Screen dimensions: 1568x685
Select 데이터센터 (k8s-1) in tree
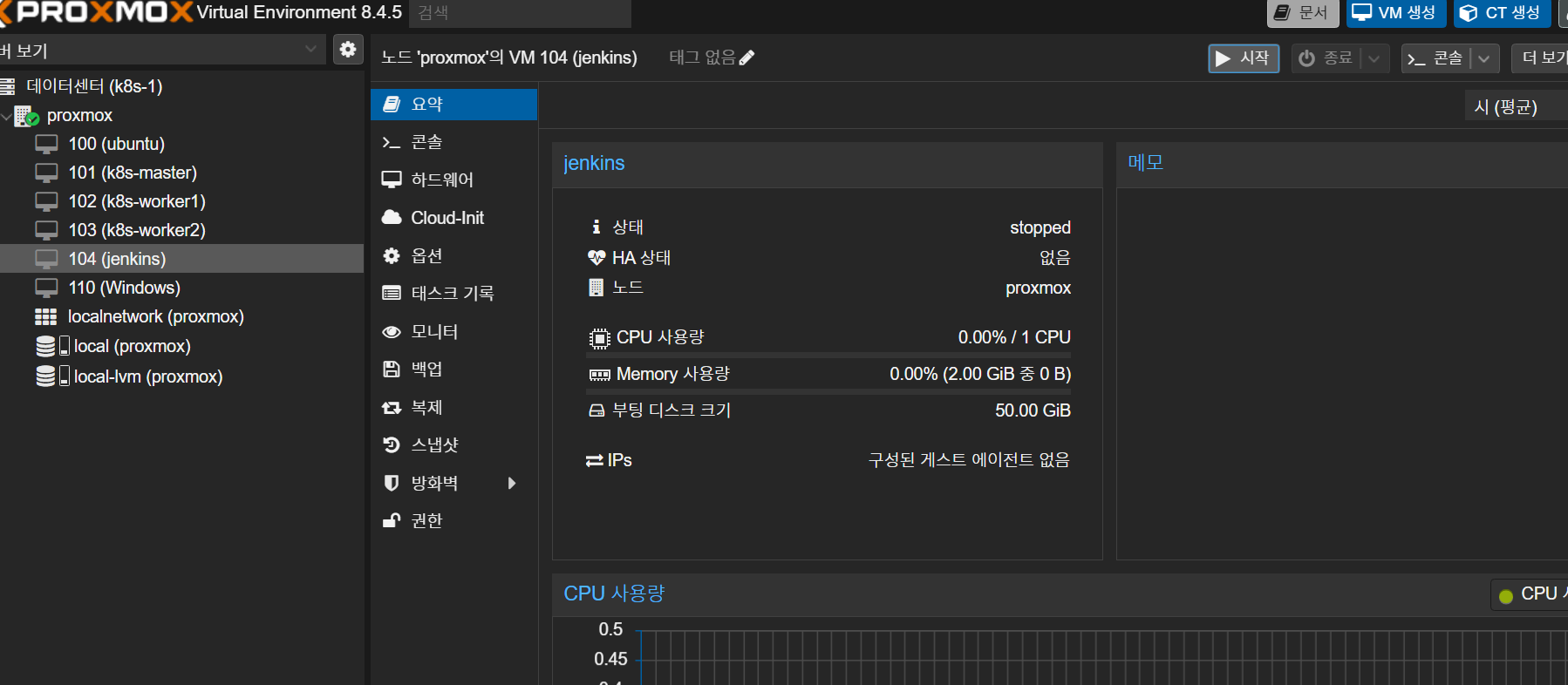(x=94, y=86)
